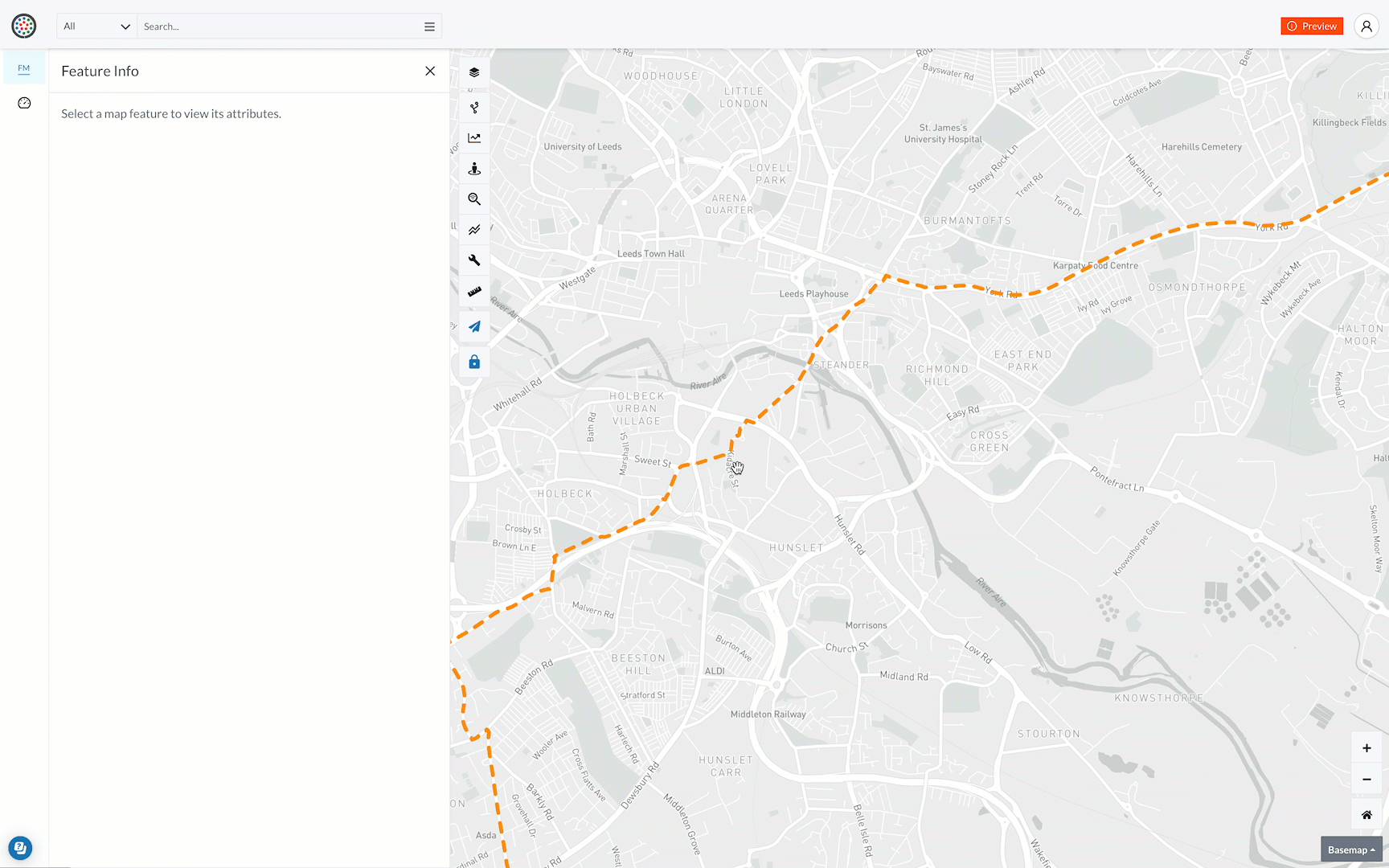Click the Leeds Town Hall map label

click(651, 254)
